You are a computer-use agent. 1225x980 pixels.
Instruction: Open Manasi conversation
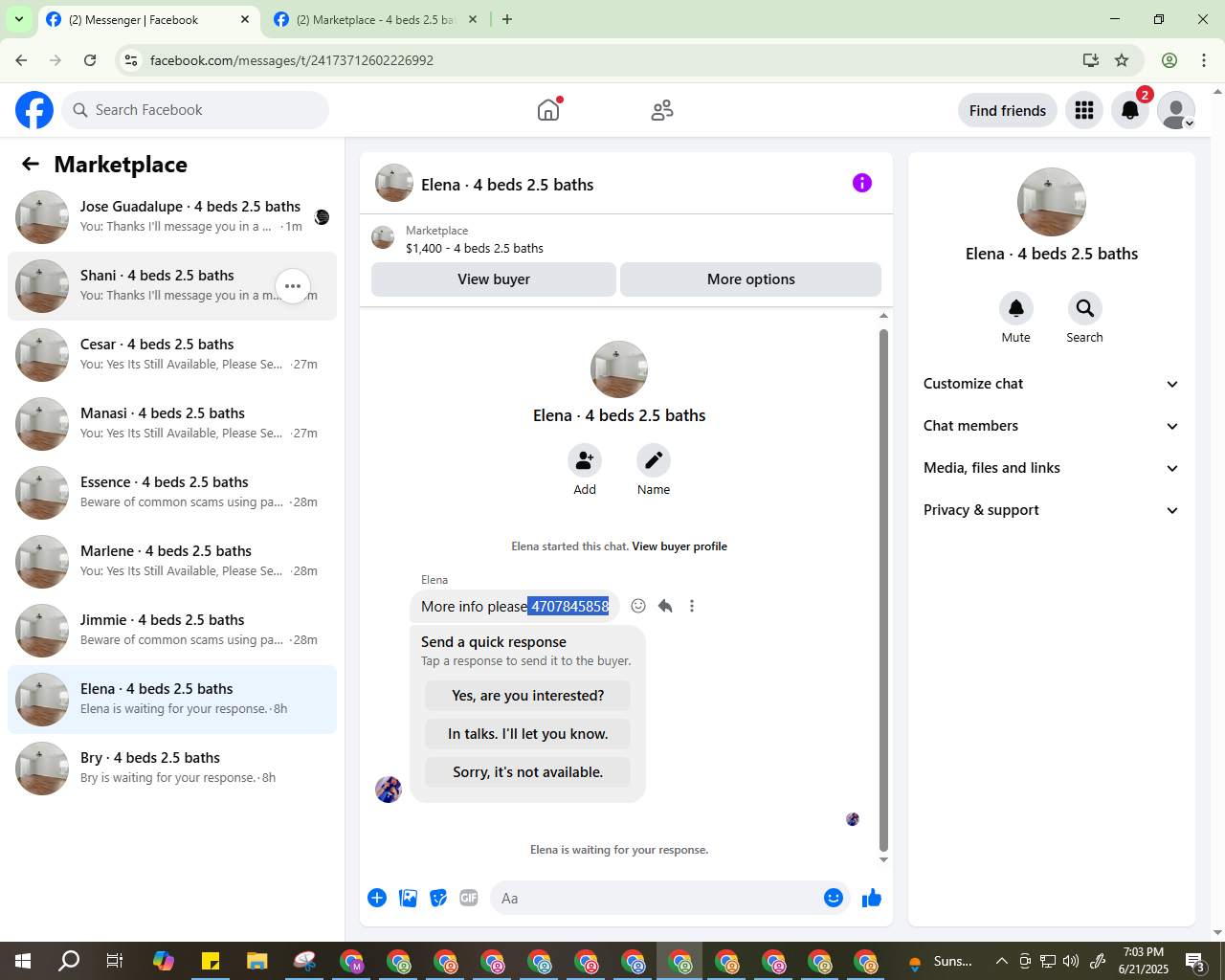tap(172, 424)
